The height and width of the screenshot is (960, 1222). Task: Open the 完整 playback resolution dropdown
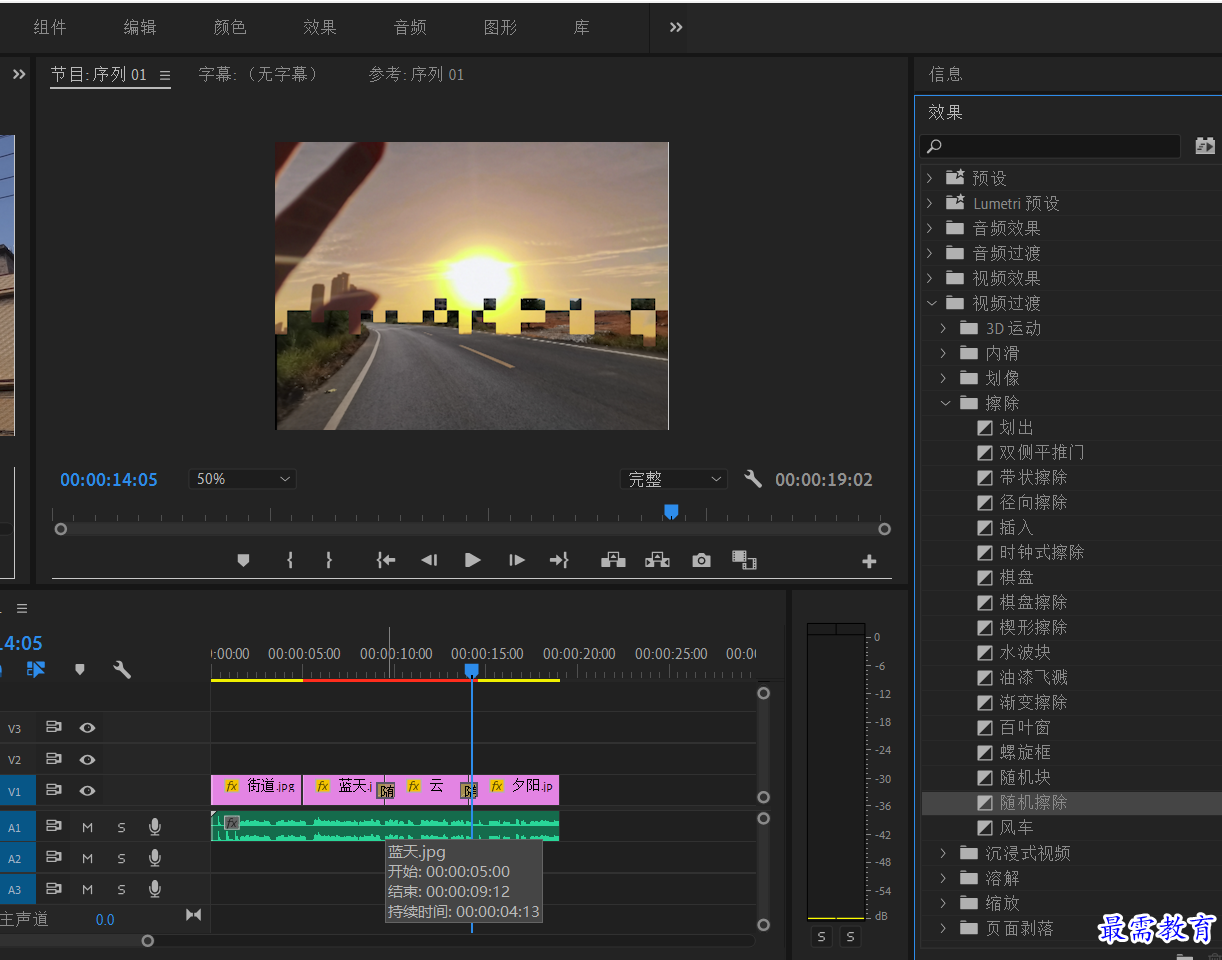[x=673, y=480]
